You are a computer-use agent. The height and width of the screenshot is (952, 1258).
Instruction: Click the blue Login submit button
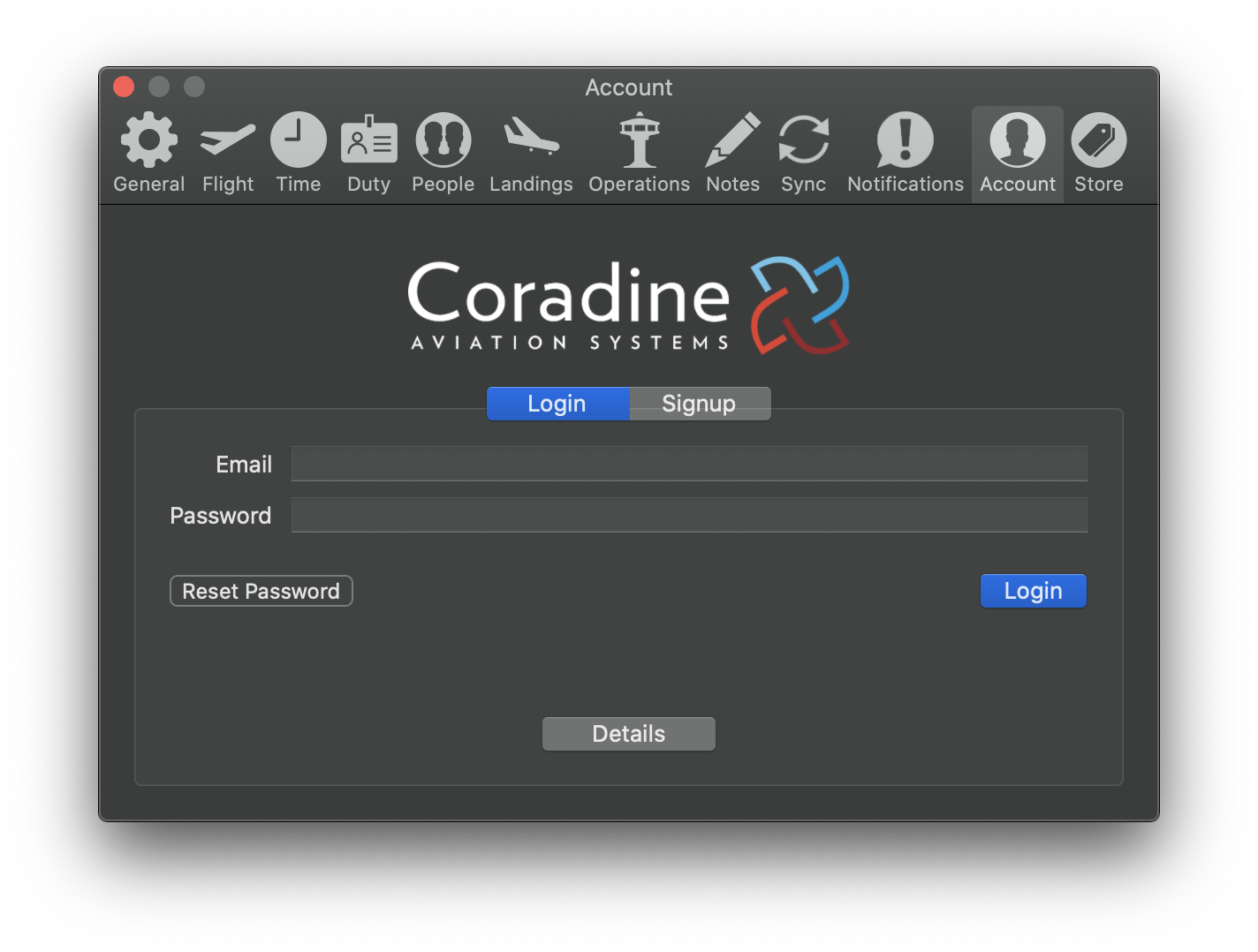pyautogui.click(x=1034, y=591)
